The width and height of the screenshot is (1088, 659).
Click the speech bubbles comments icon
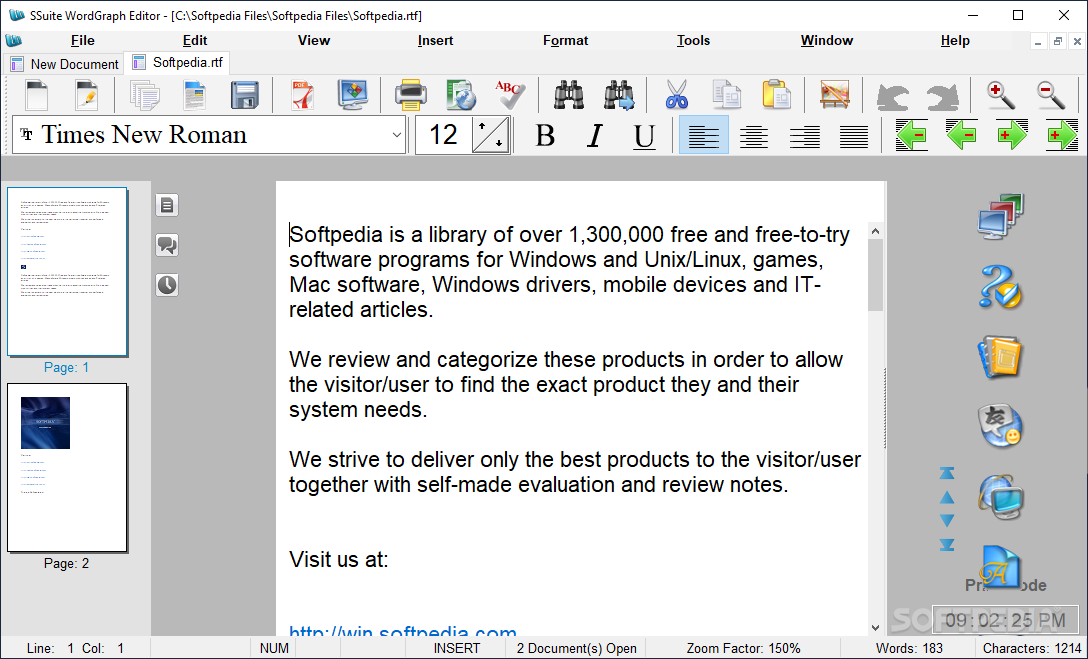[167, 245]
